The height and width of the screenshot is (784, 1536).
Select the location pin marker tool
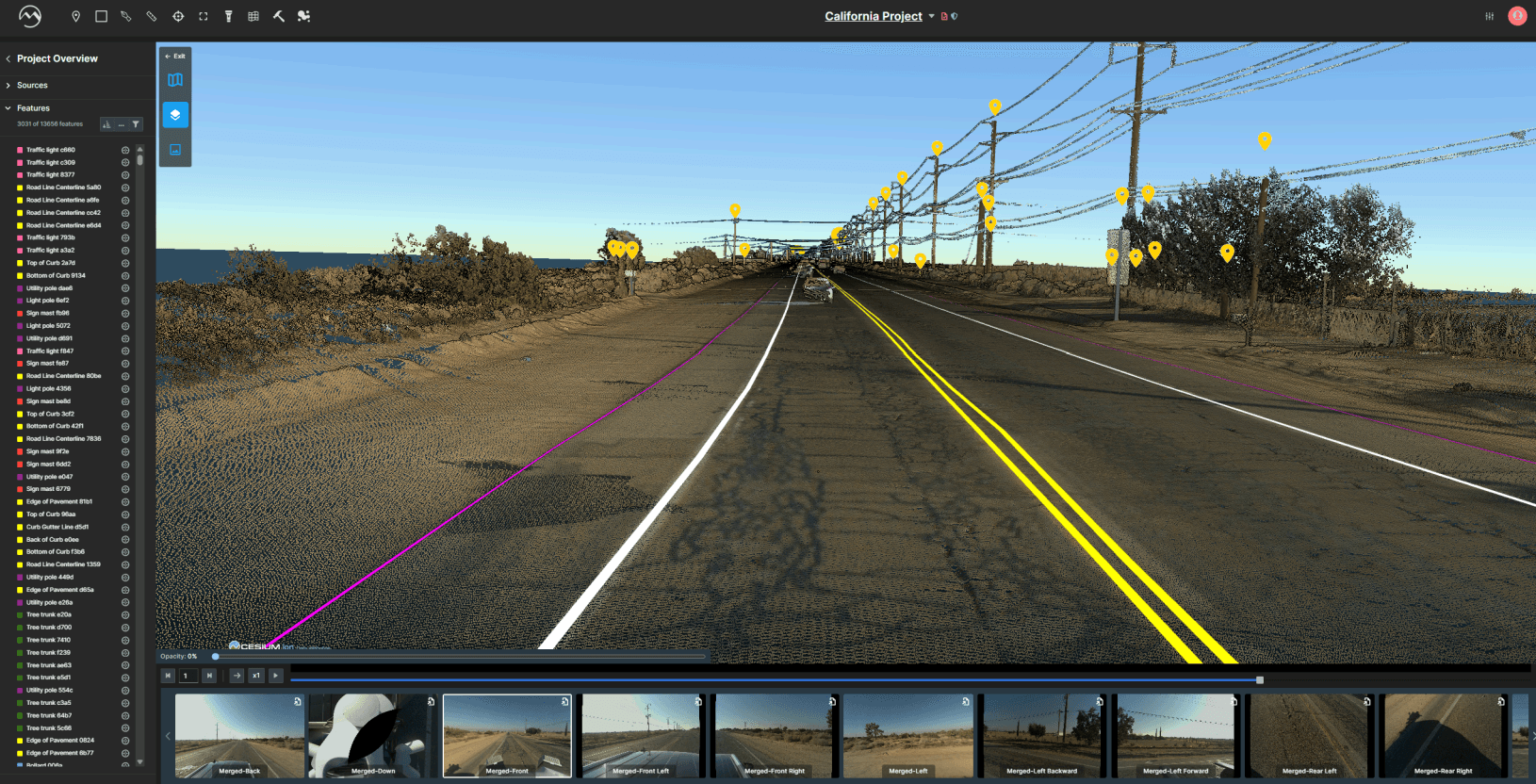click(75, 16)
